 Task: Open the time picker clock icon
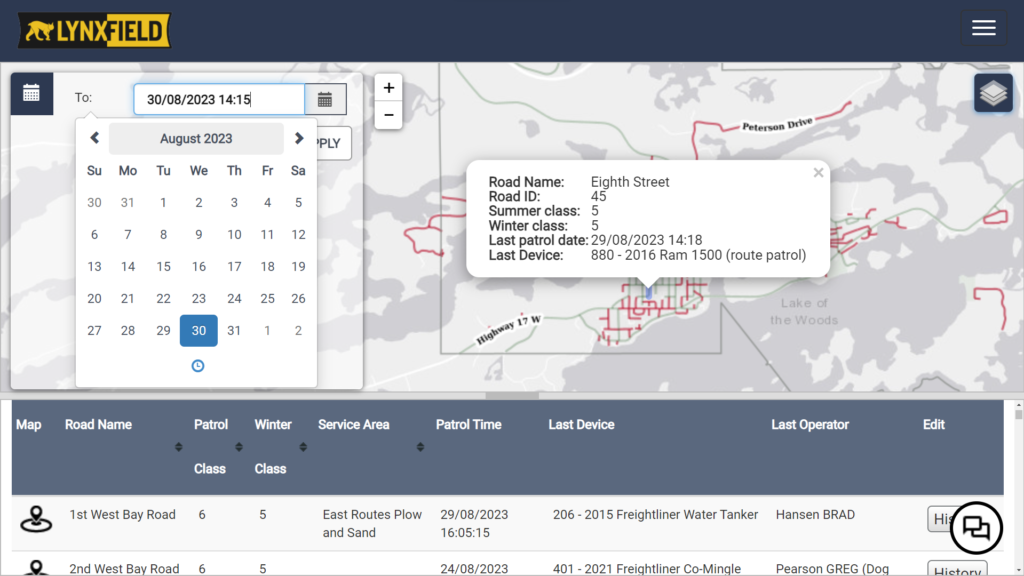click(198, 366)
